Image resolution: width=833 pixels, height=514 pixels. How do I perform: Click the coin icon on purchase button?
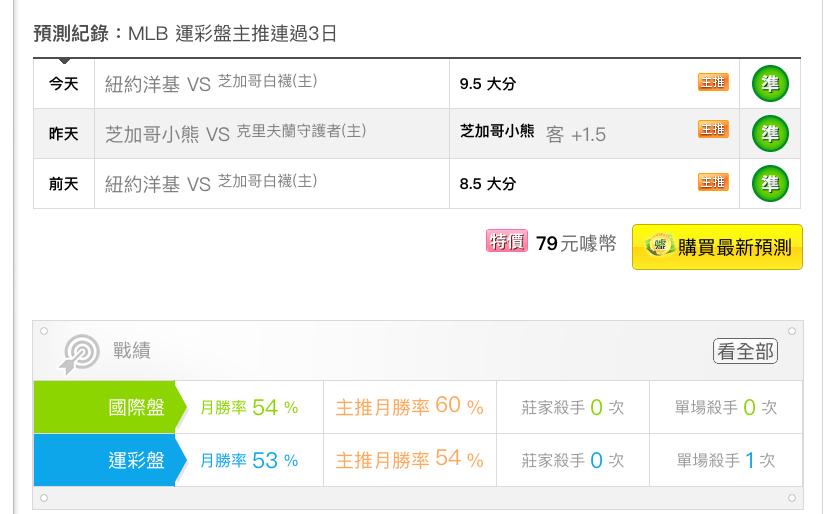point(659,246)
